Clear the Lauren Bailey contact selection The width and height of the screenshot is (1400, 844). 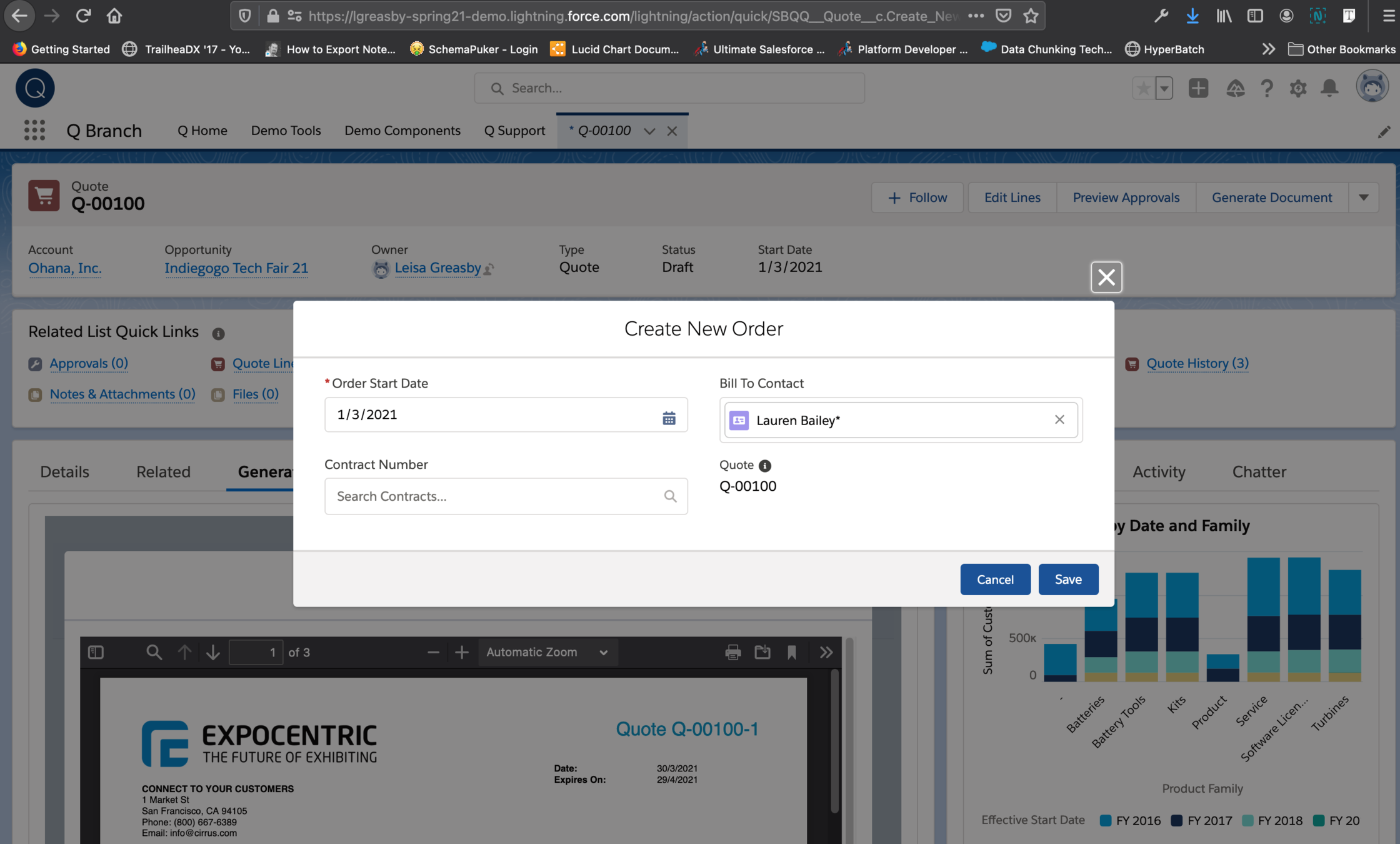pos(1059,419)
